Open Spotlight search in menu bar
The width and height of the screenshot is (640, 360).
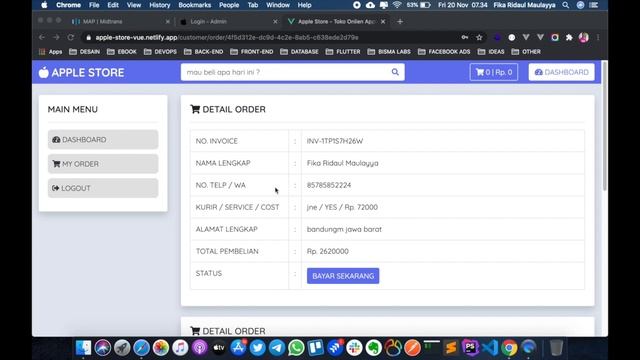(565, 5)
